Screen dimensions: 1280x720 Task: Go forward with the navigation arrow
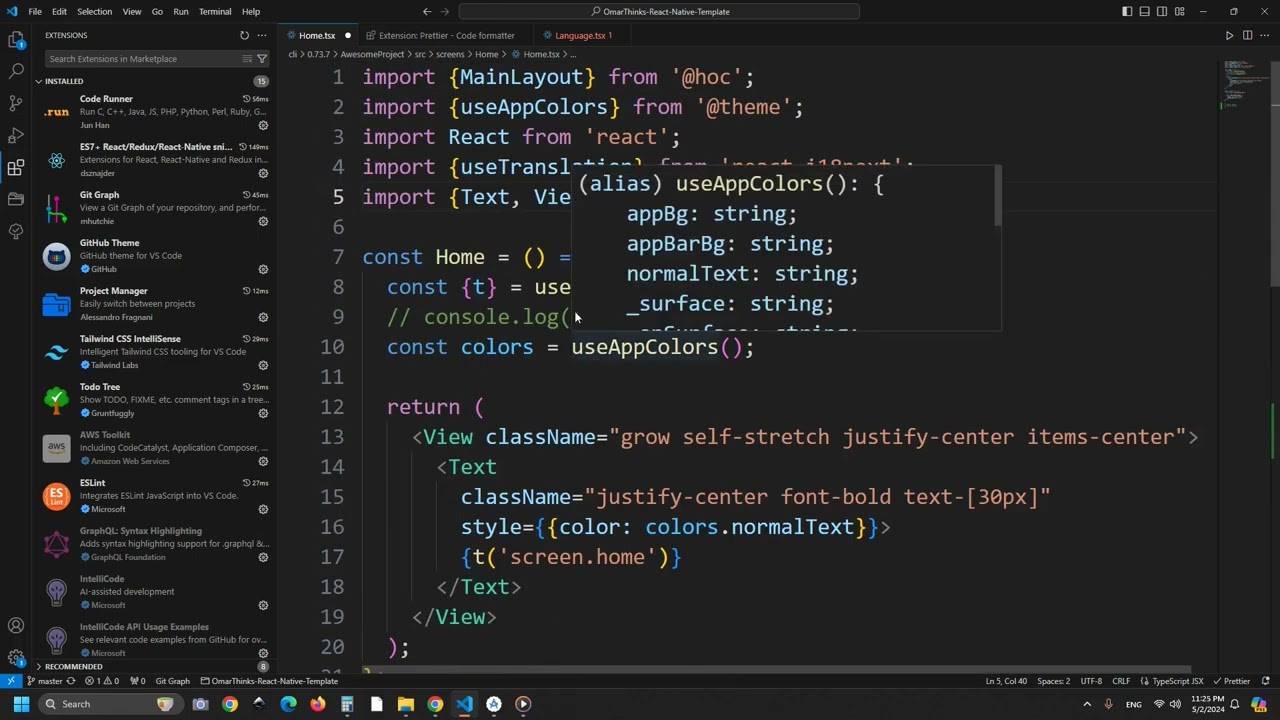coord(445,12)
